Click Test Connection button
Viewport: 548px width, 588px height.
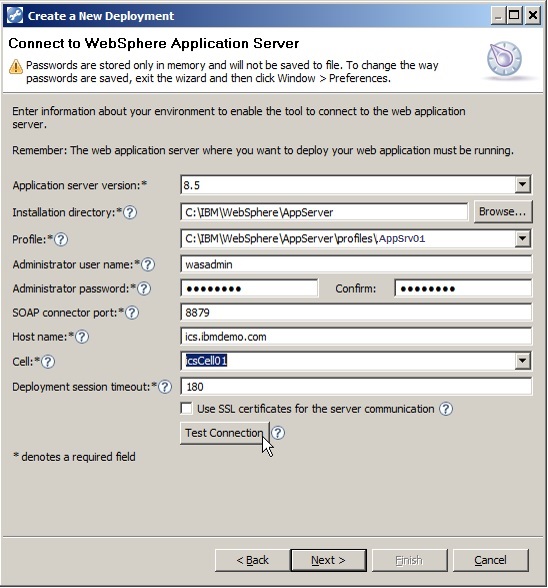tap(224, 433)
